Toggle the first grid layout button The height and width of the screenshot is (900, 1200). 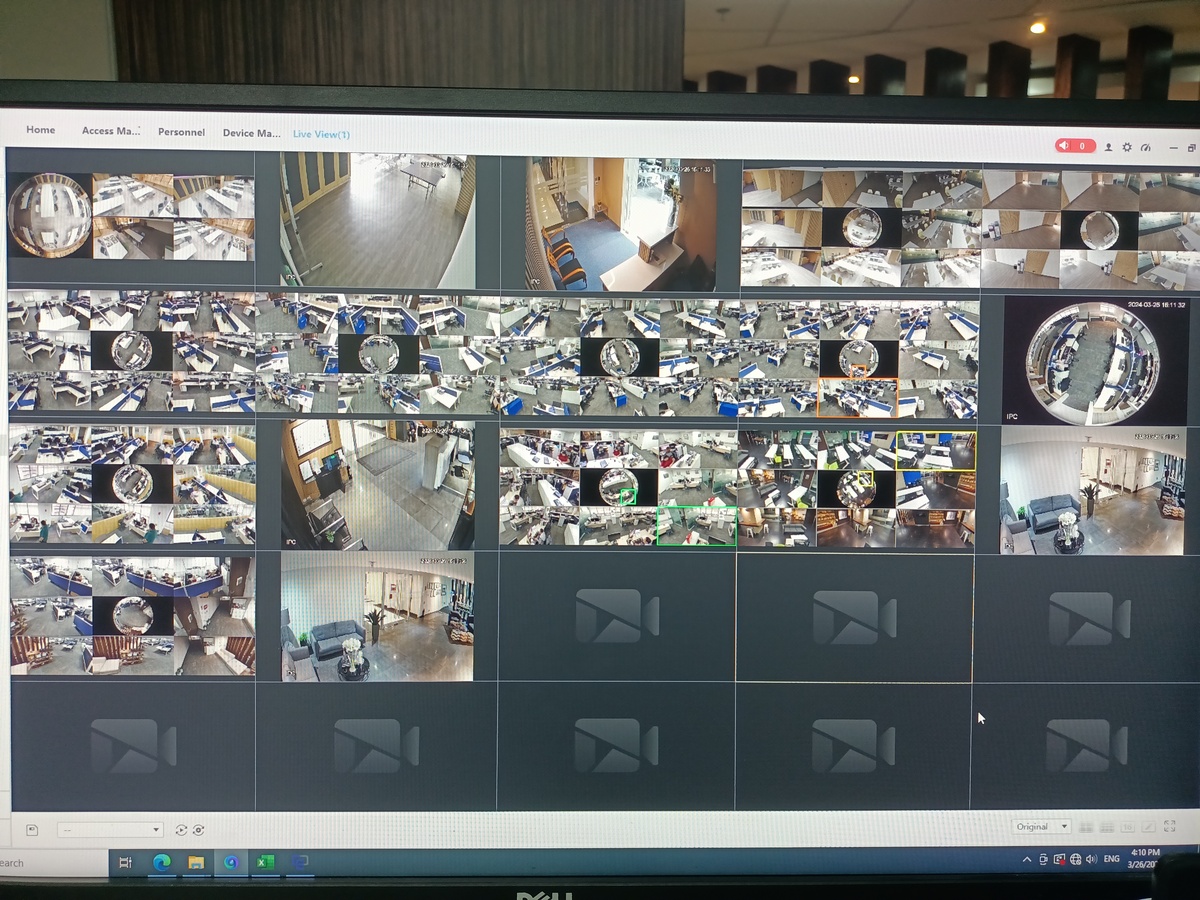point(1086,827)
